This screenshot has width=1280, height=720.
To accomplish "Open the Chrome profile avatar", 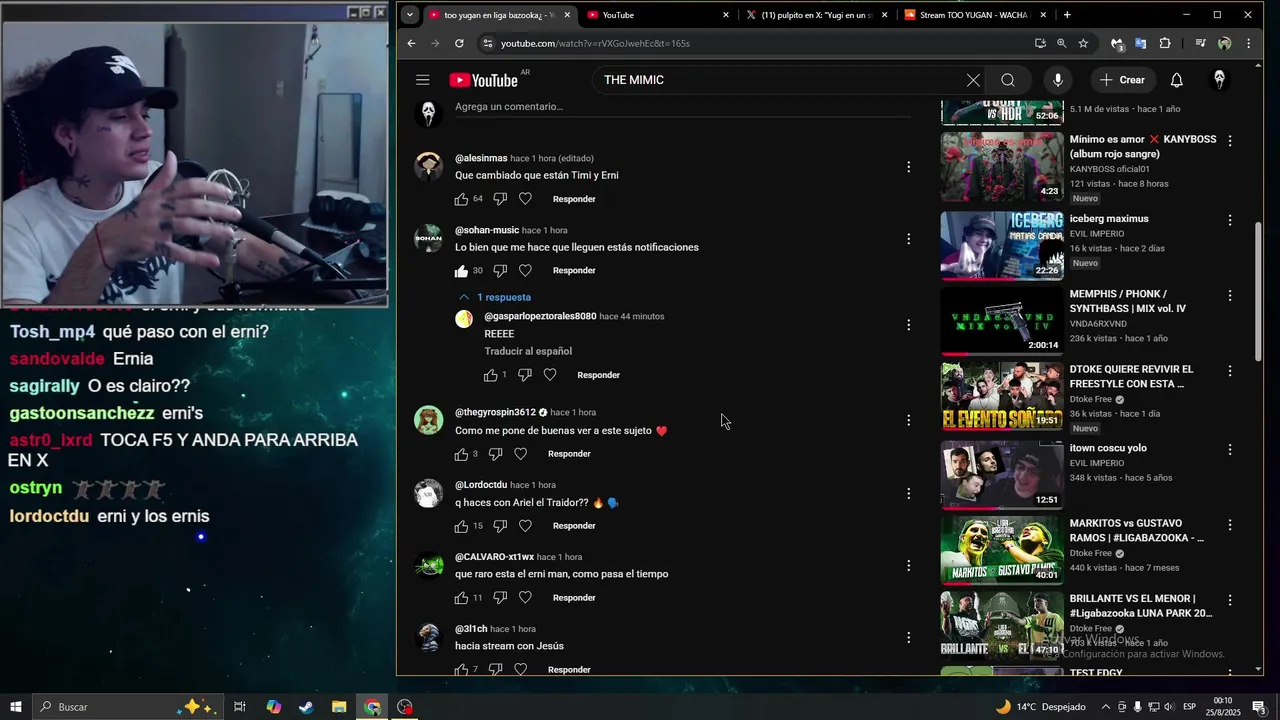I will tap(1224, 43).
